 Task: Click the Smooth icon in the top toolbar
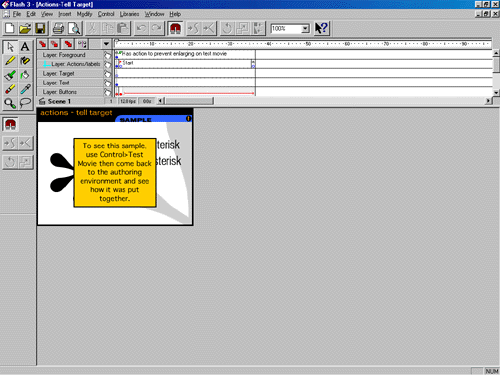click(x=193, y=28)
